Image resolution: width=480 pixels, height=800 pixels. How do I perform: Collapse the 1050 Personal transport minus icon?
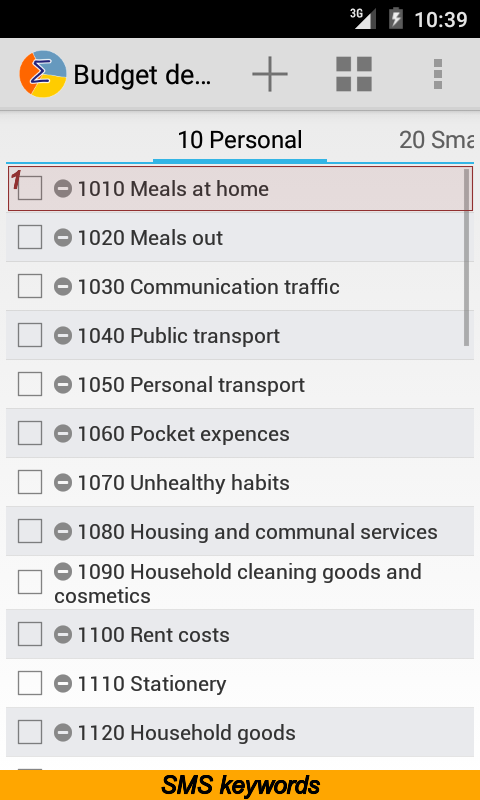click(x=63, y=385)
